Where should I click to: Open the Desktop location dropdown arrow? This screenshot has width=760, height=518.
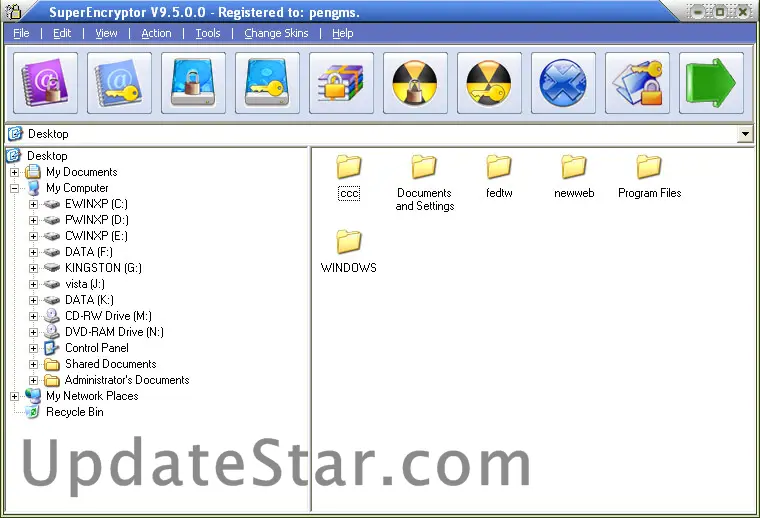pyautogui.click(x=745, y=134)
